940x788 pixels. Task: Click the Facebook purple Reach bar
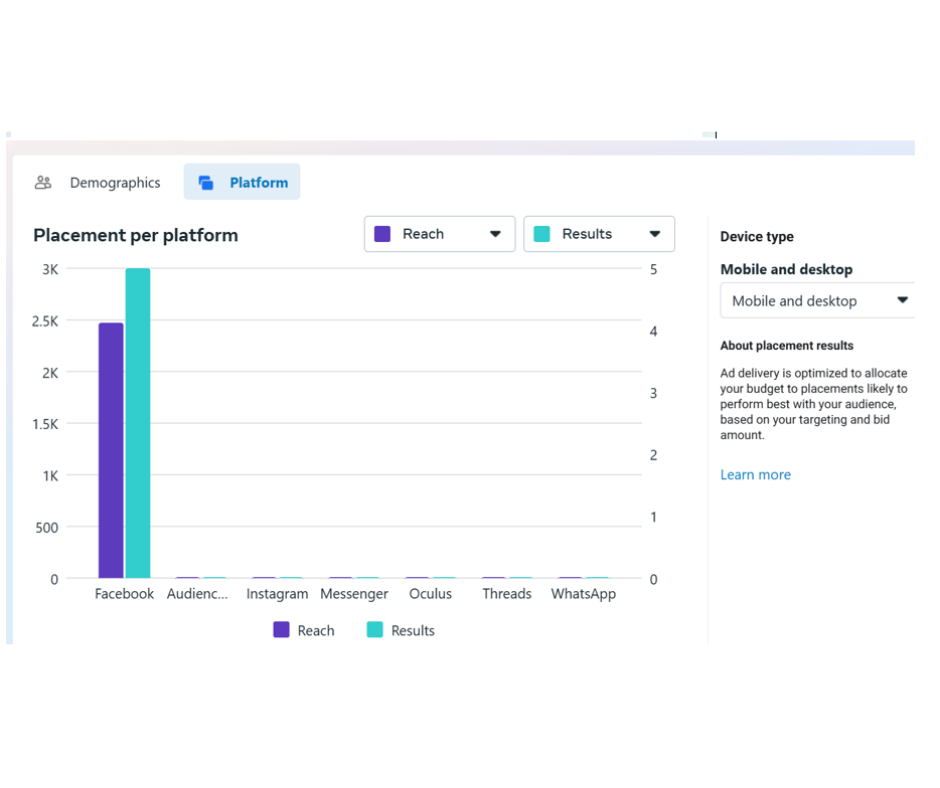(x=111, y=450)
